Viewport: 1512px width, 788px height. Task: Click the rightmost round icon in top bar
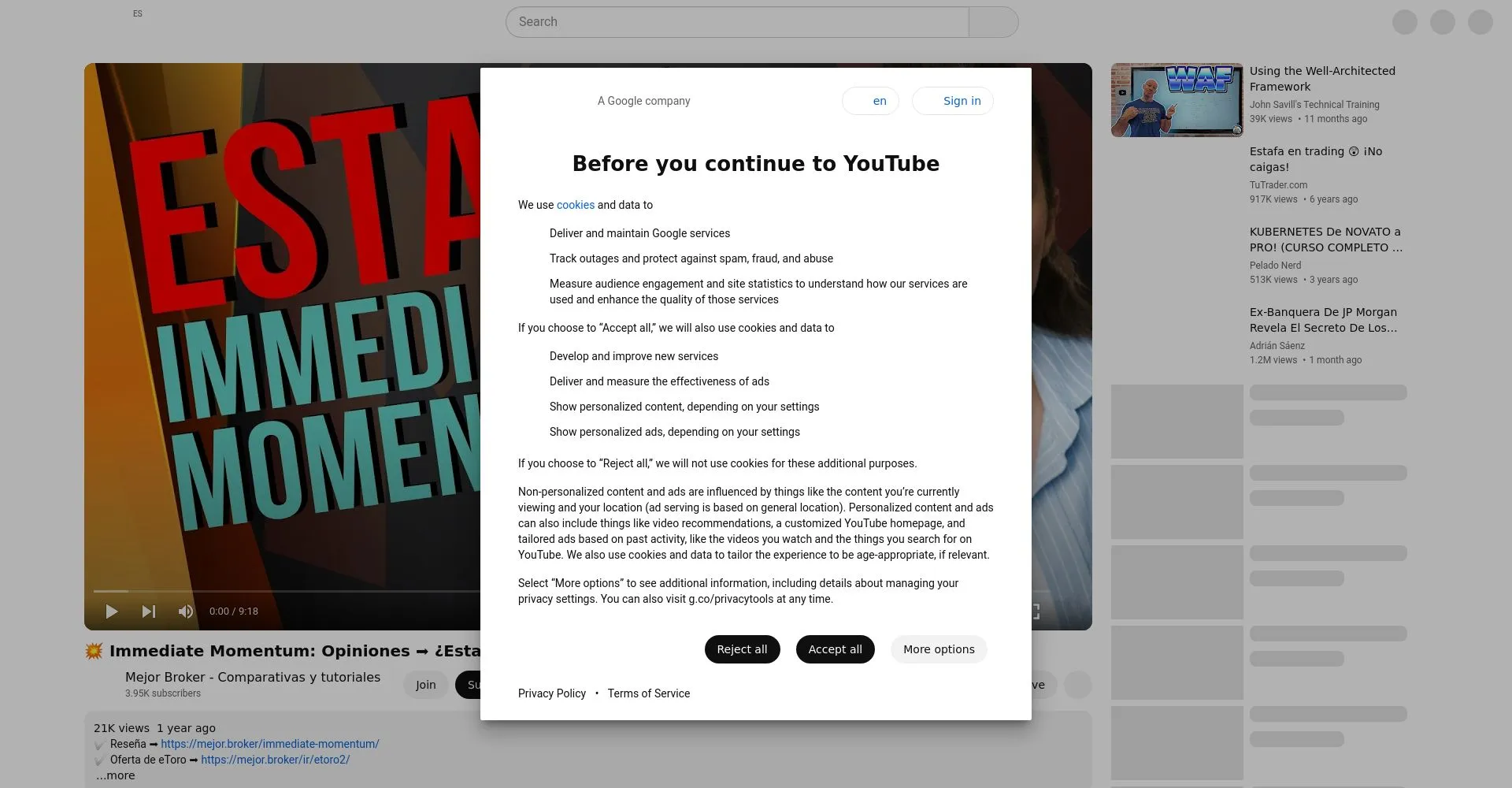pos(1480,22)
